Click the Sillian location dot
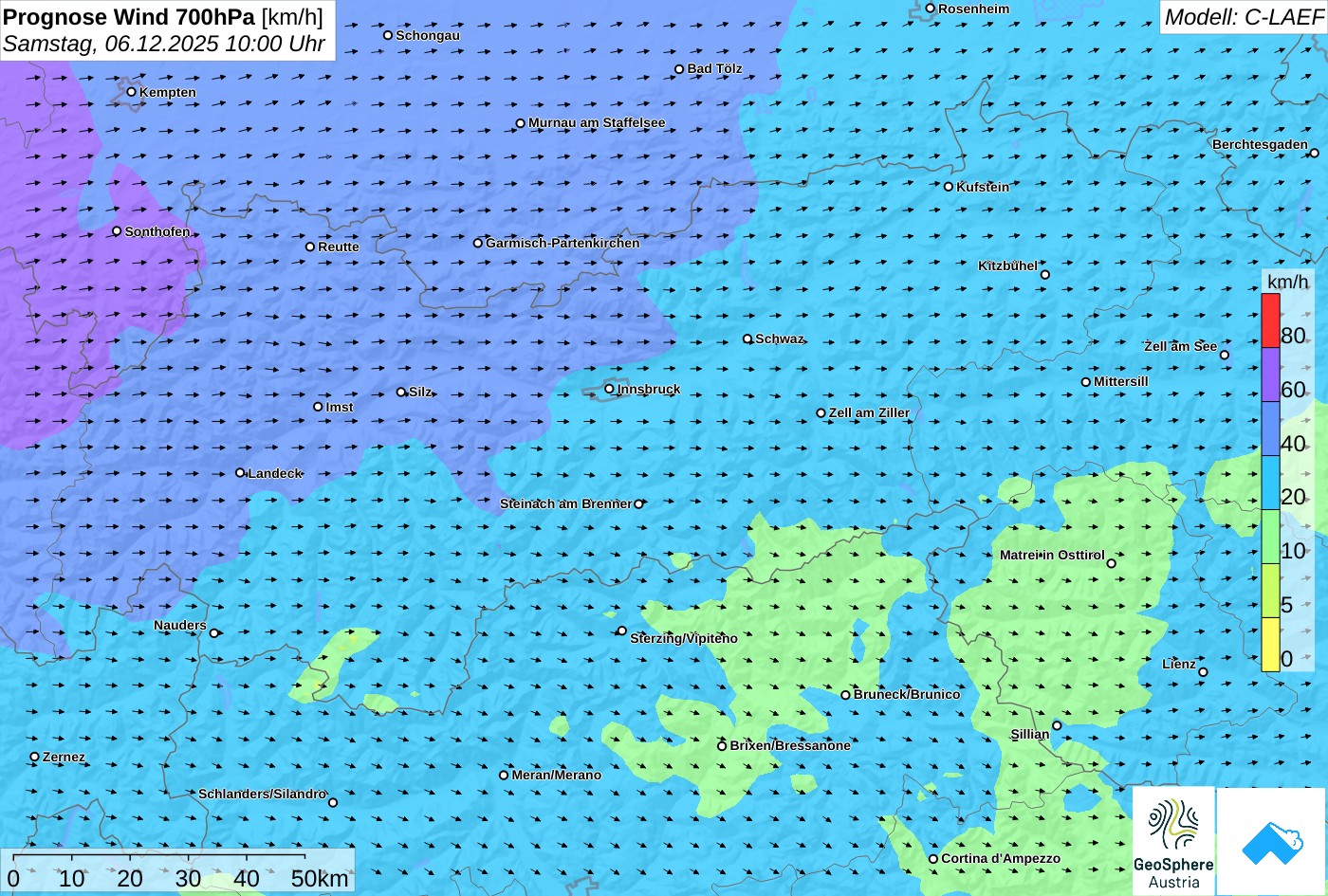1328x896 pixels. click(x=1058, y=726)
